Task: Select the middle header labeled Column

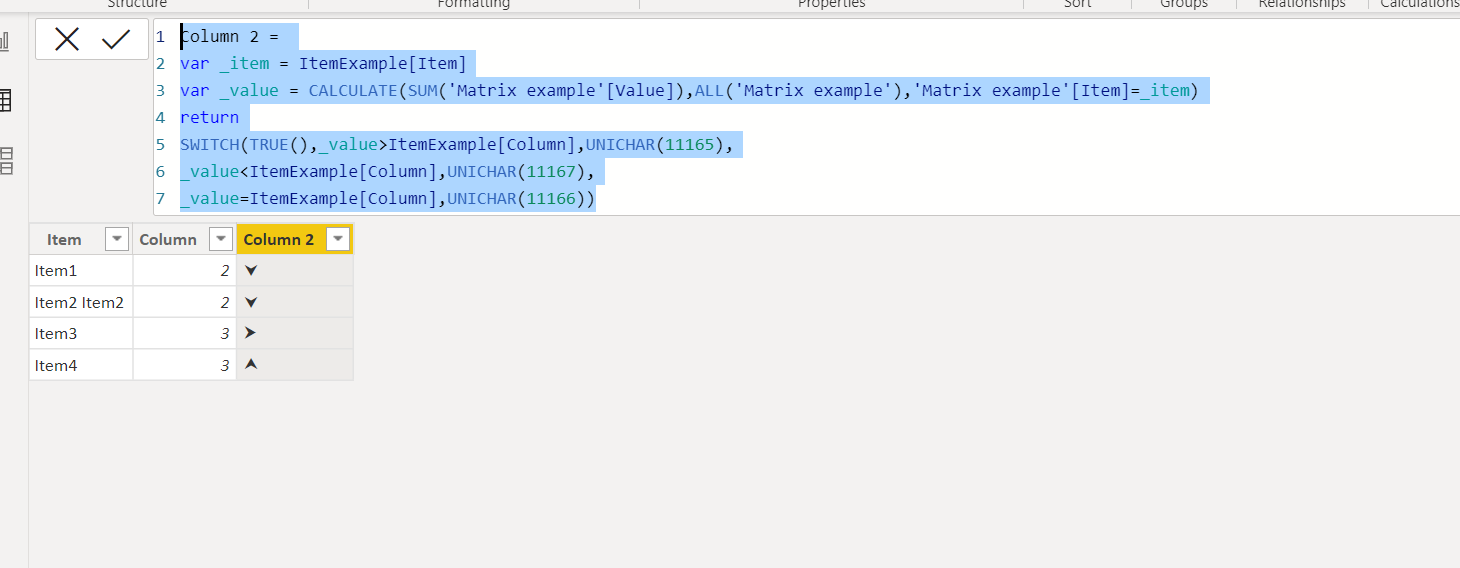Action: (x=168, y=239)
